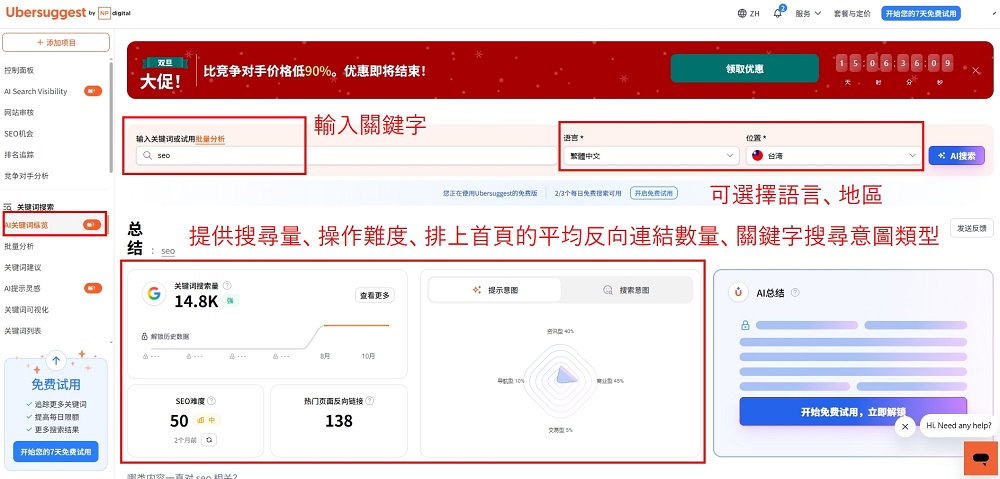Open the 台湾 location dropdown
Image resolution: width=1000 pixels, height=479 pixels.
point(834,155)
